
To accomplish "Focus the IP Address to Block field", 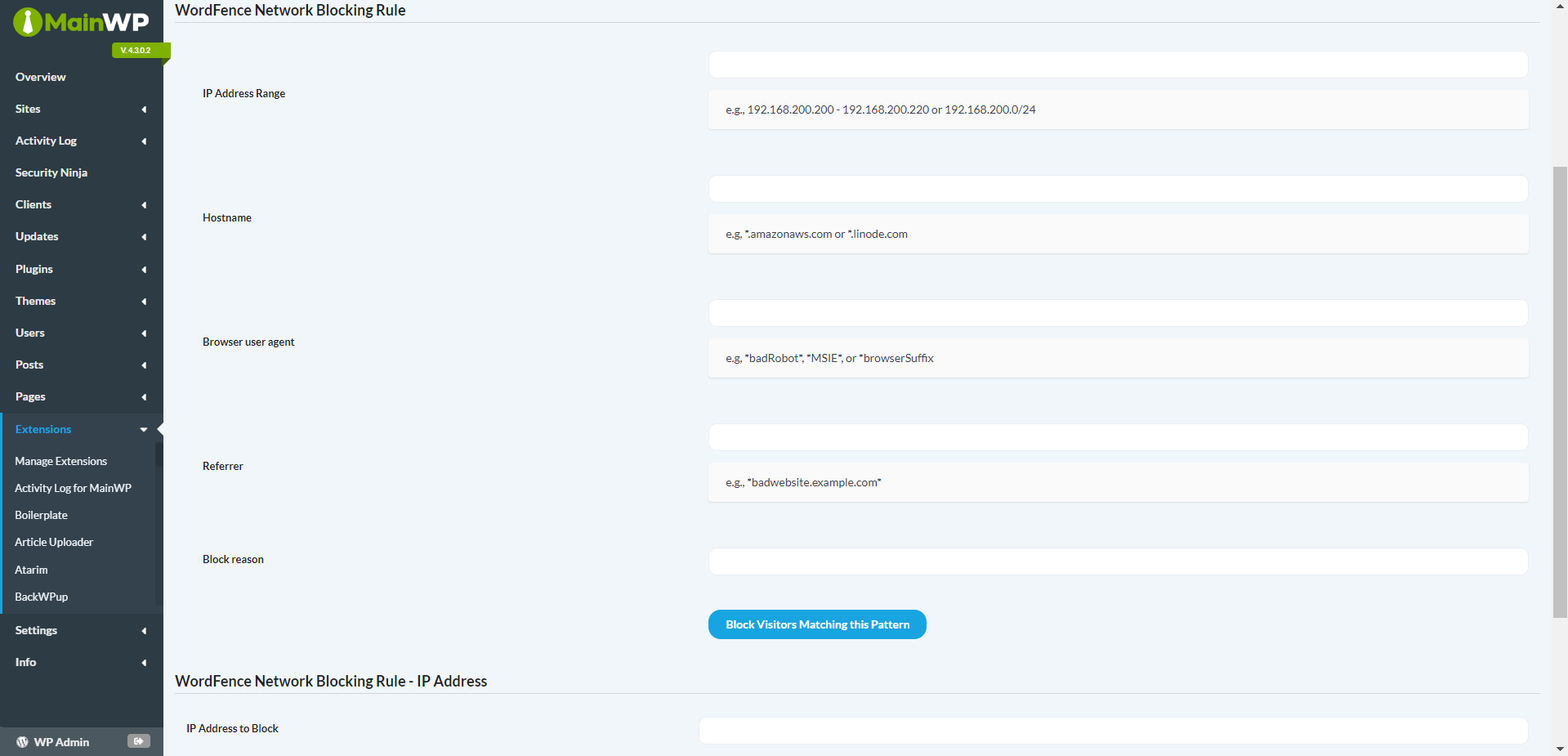I will click(x=1113, y=731).
